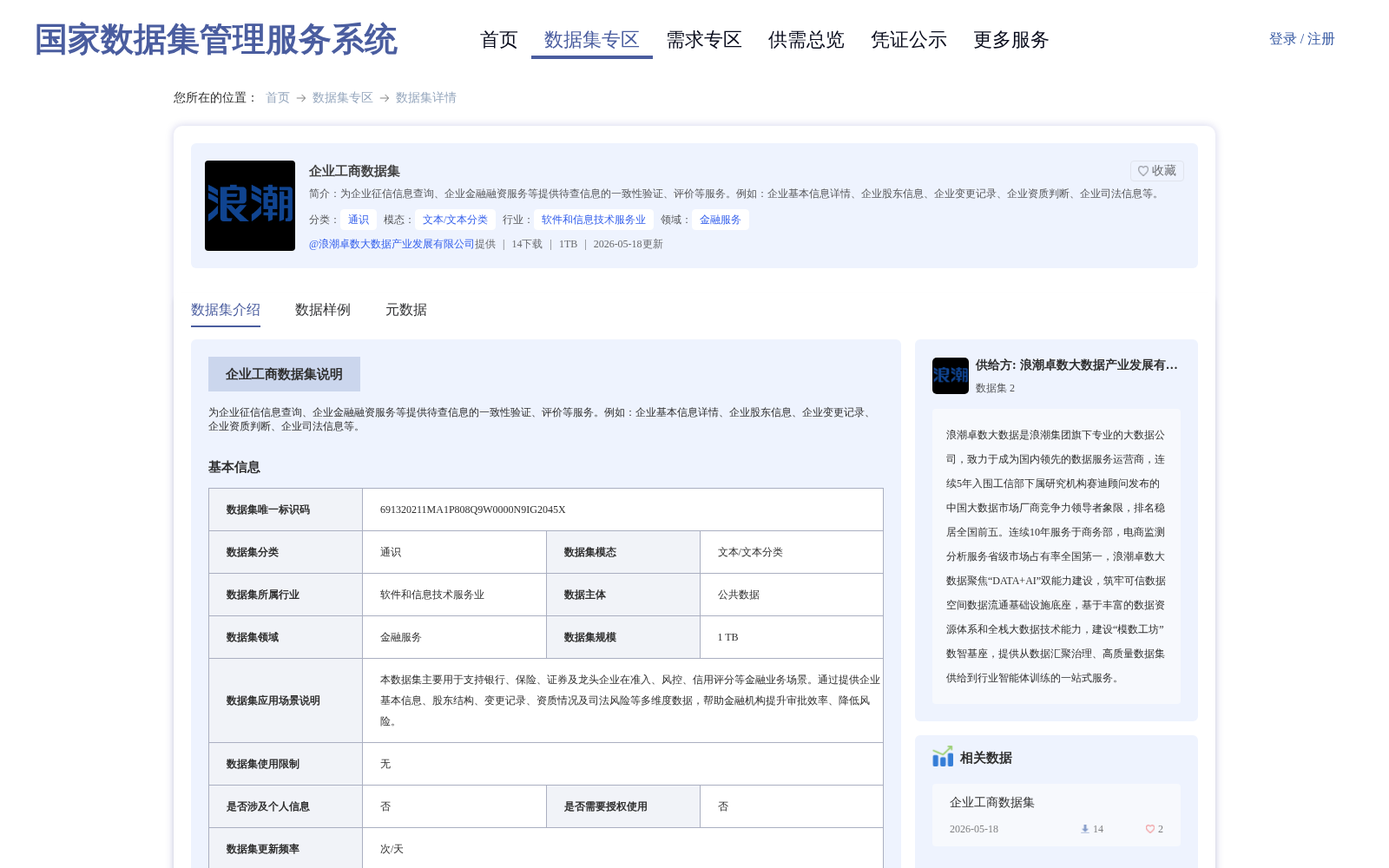Select the 数据集介绍 tab
Screen dimensions: 1389x868
(x=226, y=310)
